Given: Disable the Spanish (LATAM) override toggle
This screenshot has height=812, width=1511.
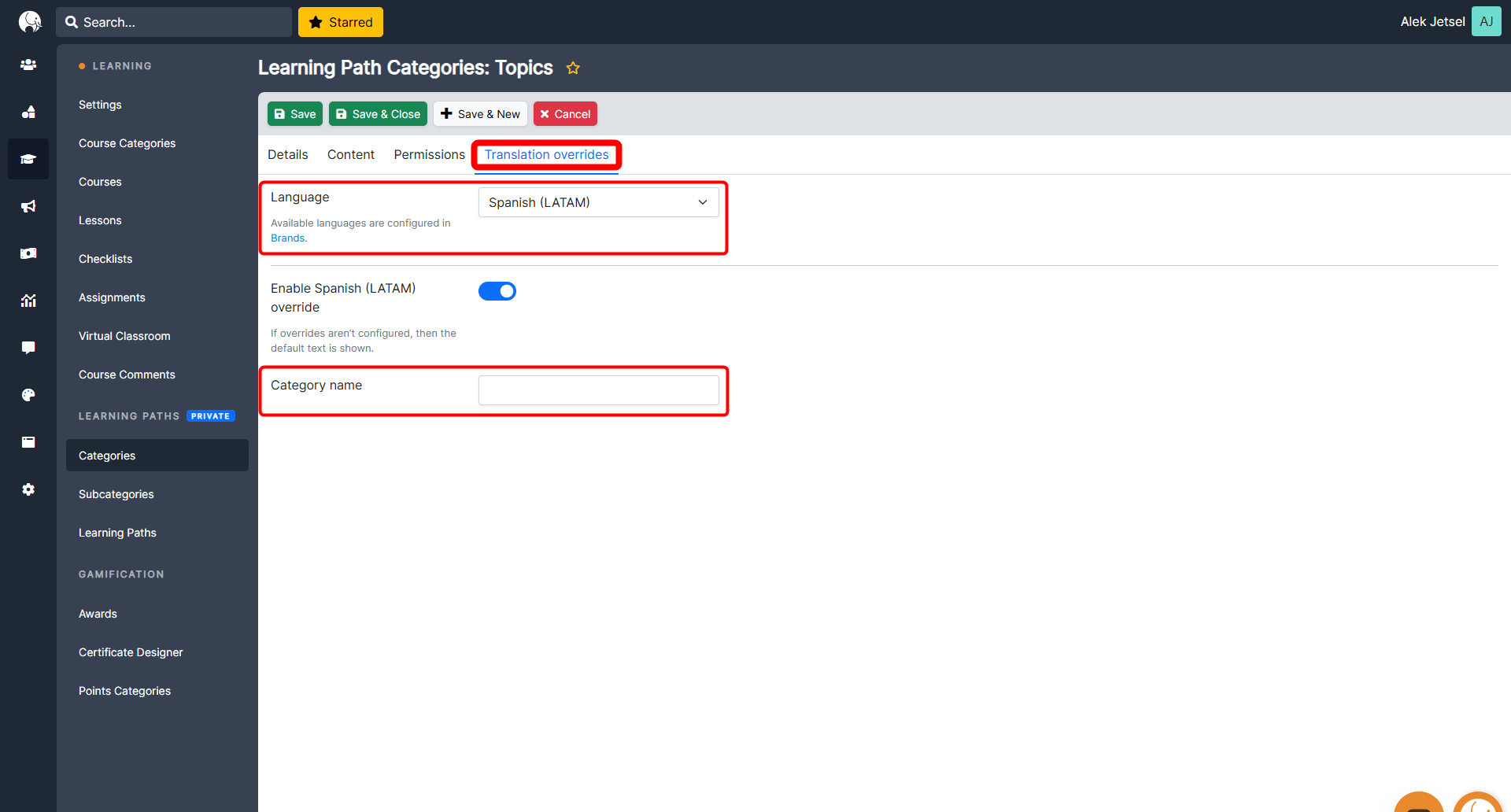Looking at the screenshot, I should pos(497,291).
